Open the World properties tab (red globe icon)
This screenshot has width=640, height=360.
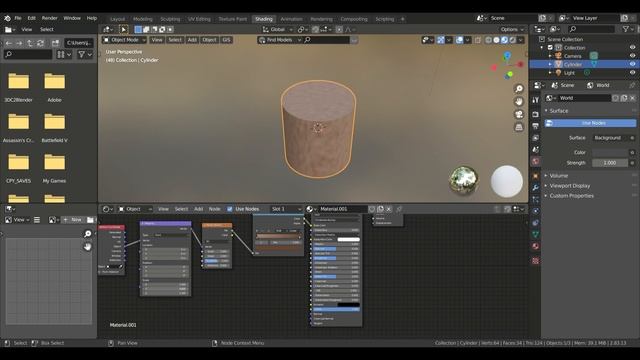[536, 162]
